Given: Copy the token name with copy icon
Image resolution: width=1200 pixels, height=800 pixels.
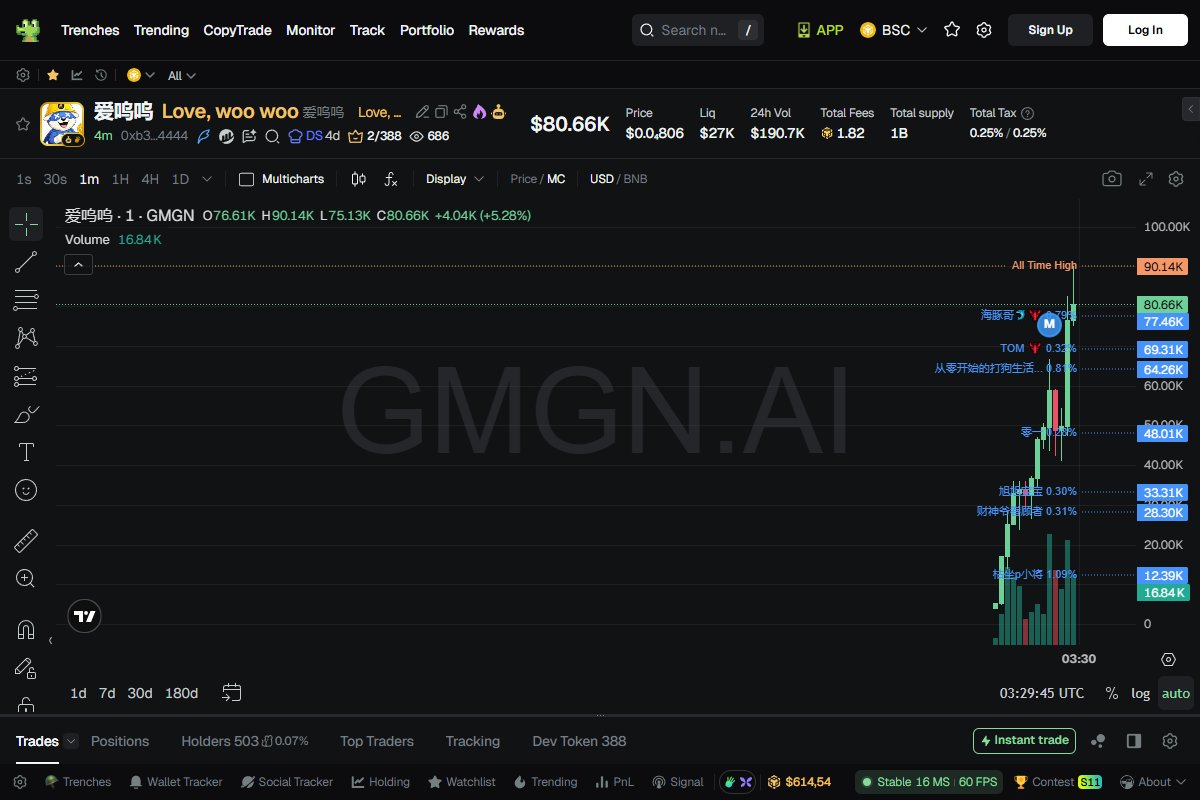Looking at the screenshot, I should (441, 112).
